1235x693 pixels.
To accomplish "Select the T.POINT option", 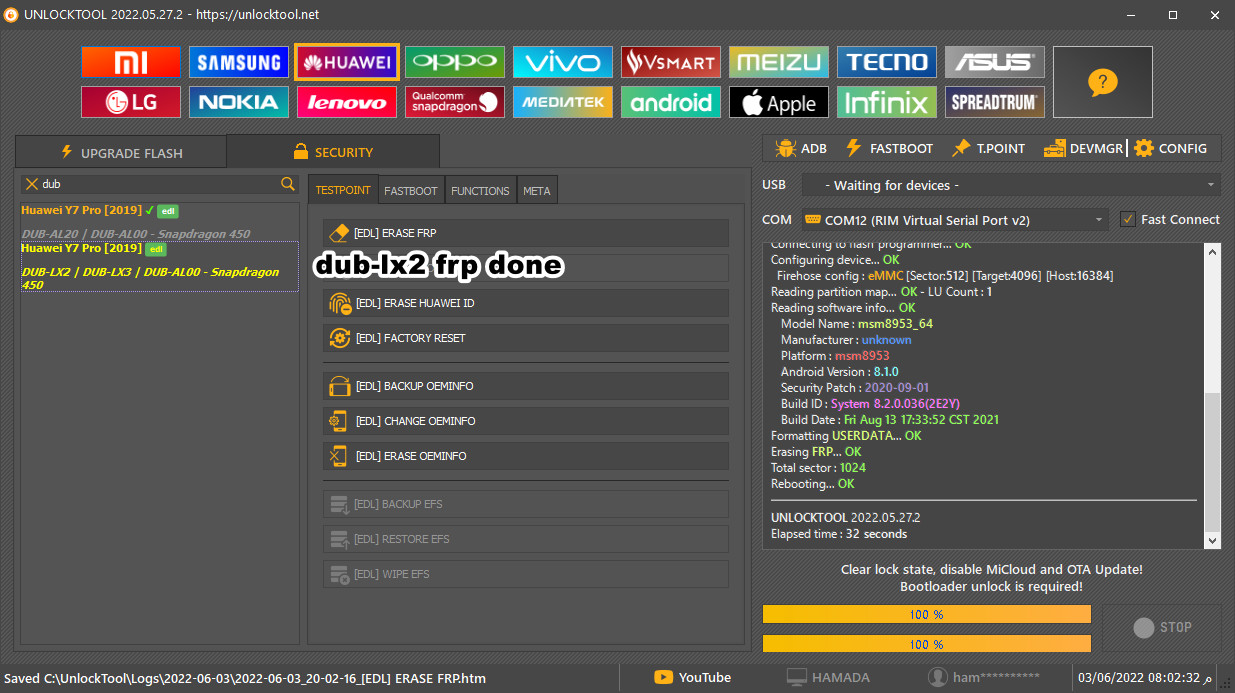I will point(988,147).
